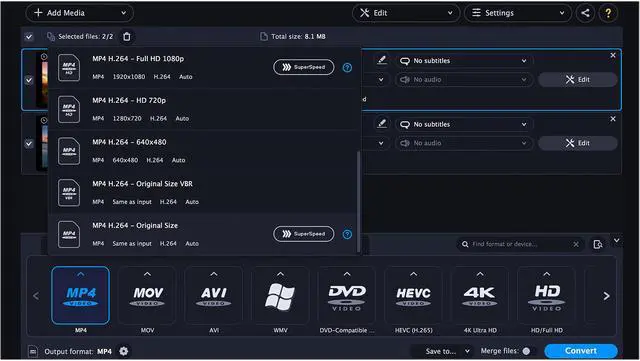Click the icon left of Output format
Viewport: 640px width, 361px height.
tap(33, 351)
